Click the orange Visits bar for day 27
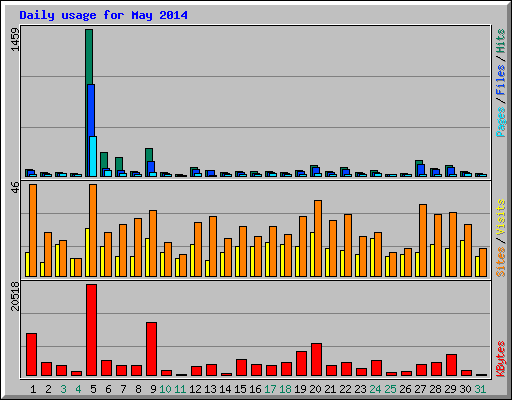 pos(423,240)
